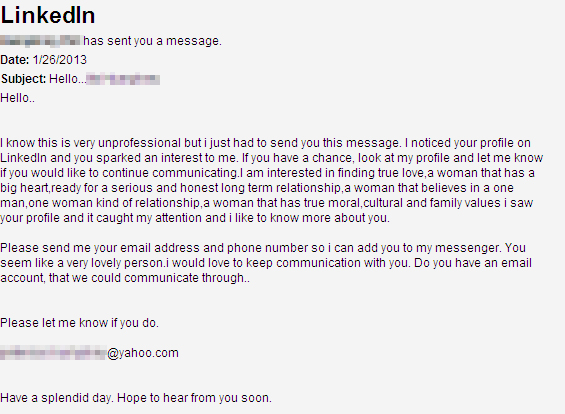Click the phrase 'moral,cultural and family values'
Image resolution: width=565 pixels, height=414 pixels.
coord(410,203)
